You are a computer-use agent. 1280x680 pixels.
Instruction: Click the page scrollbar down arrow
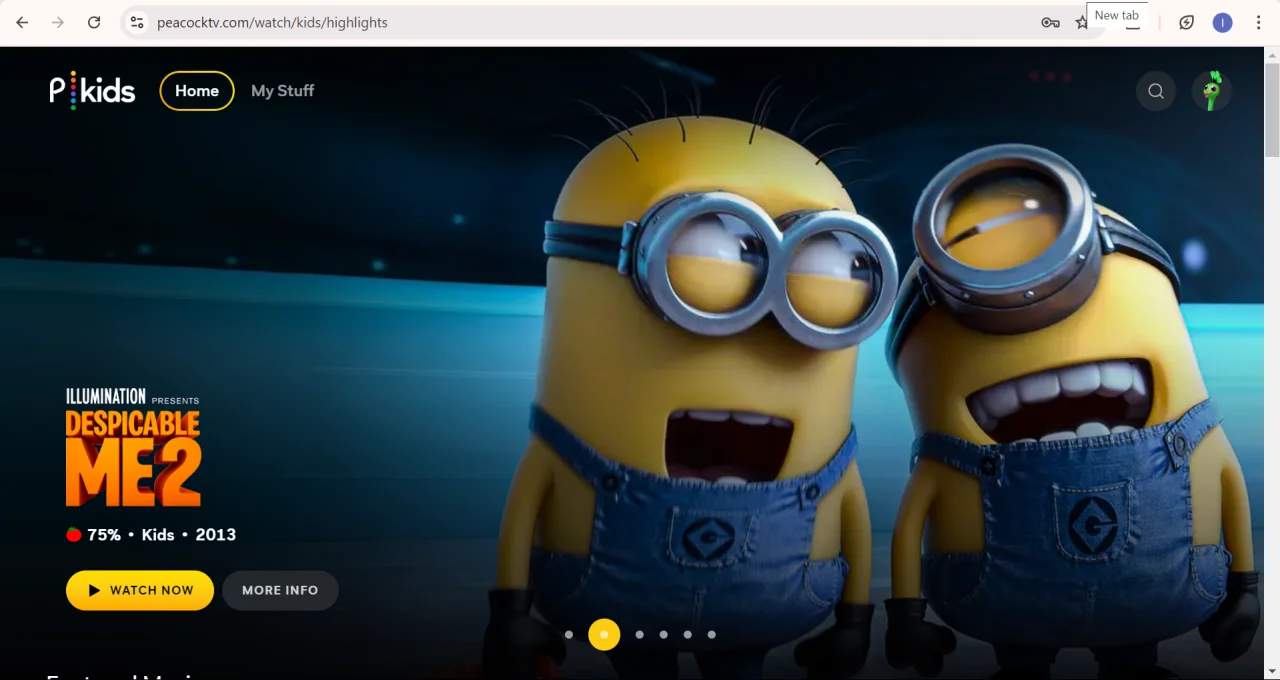pyautogui.click(x=1272, y=671)
